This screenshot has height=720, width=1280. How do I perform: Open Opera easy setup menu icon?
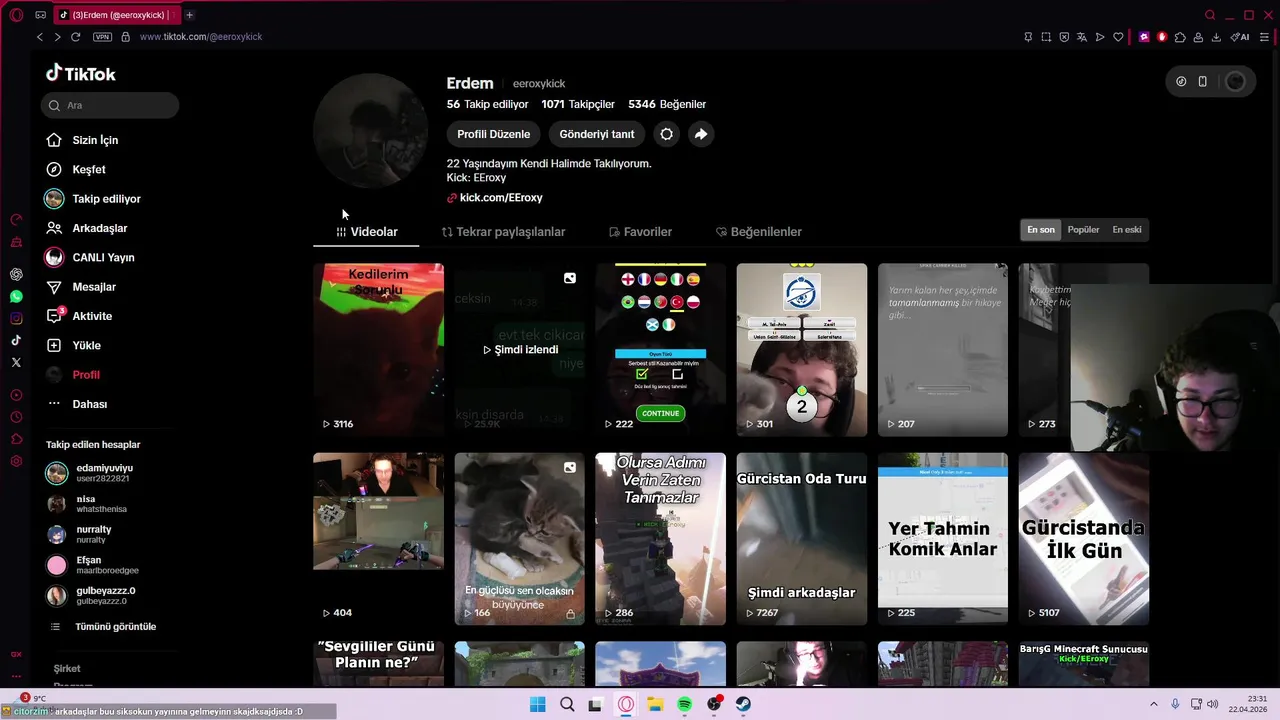click(x=1262, y=37)
